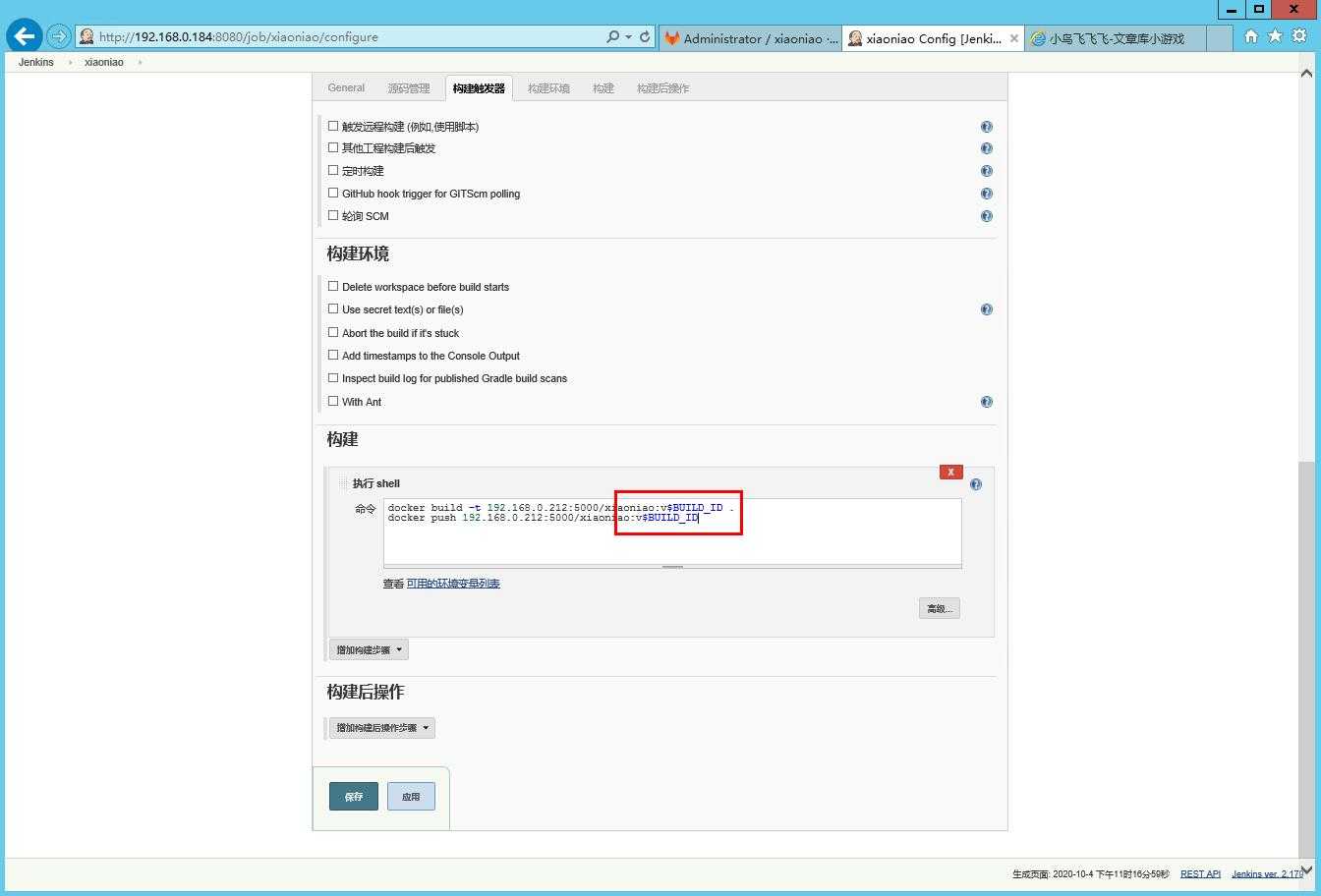Click the shell textarea resize handle
Image resolution: width=1321 pixels, height=896 pixels.
pyautogui.click(x=672, y=567)
